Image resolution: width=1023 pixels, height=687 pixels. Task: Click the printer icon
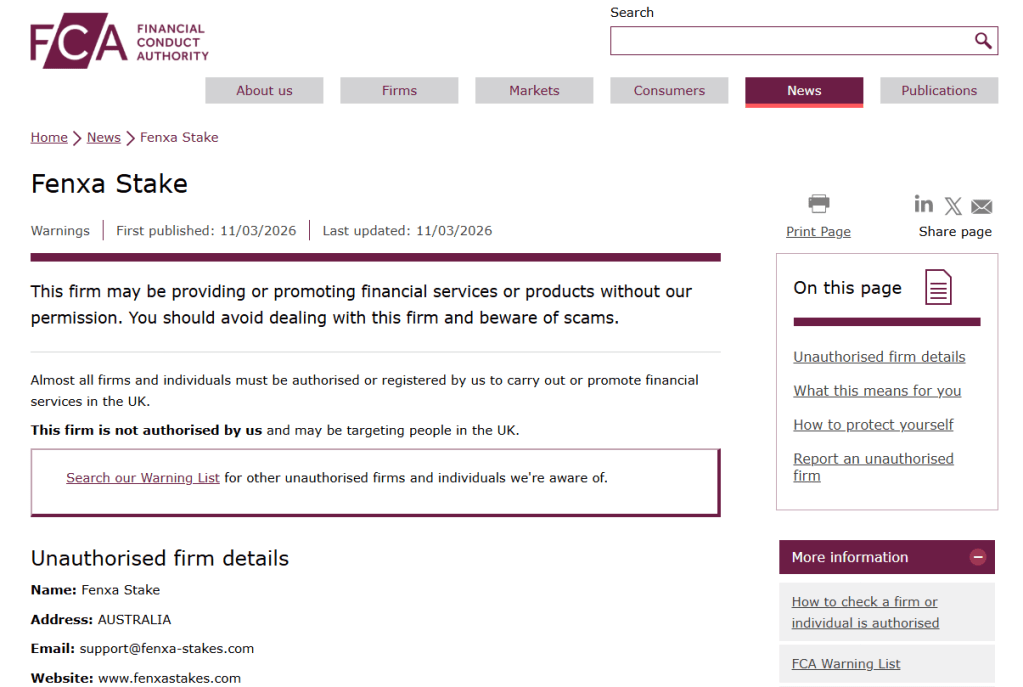coord(818,204)
